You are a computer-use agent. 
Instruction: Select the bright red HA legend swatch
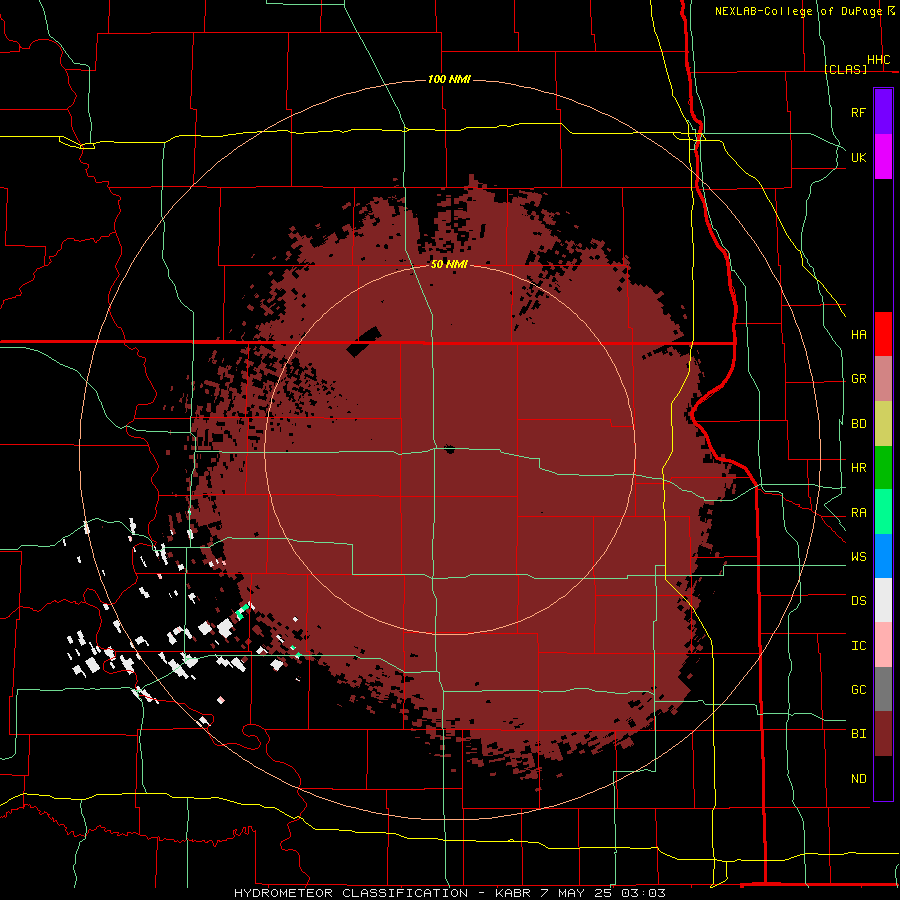tap(883, 334)
